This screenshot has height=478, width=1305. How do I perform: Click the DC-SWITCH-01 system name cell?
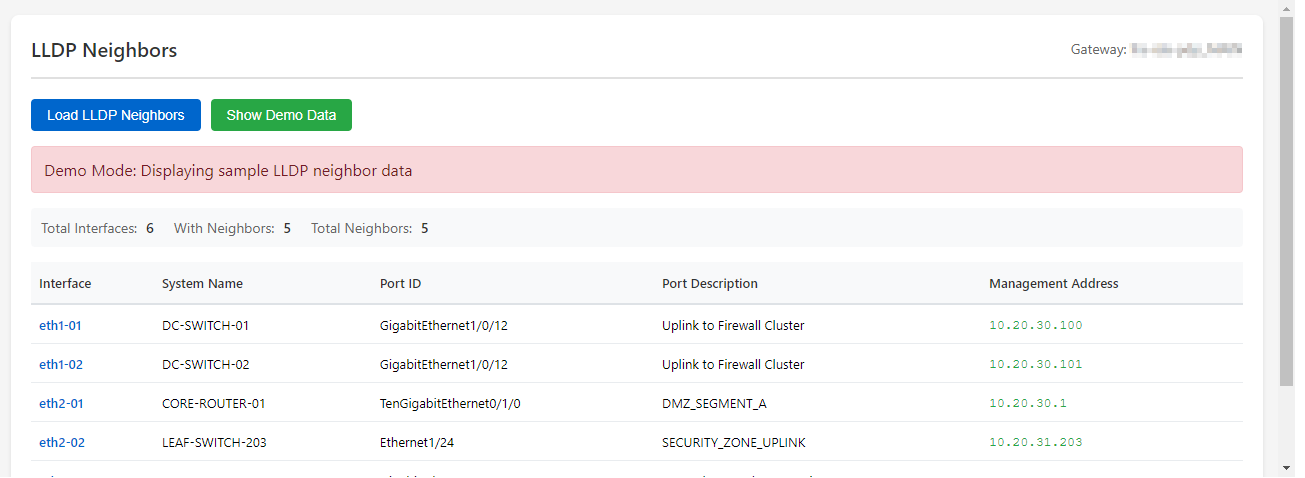[205, 325]
